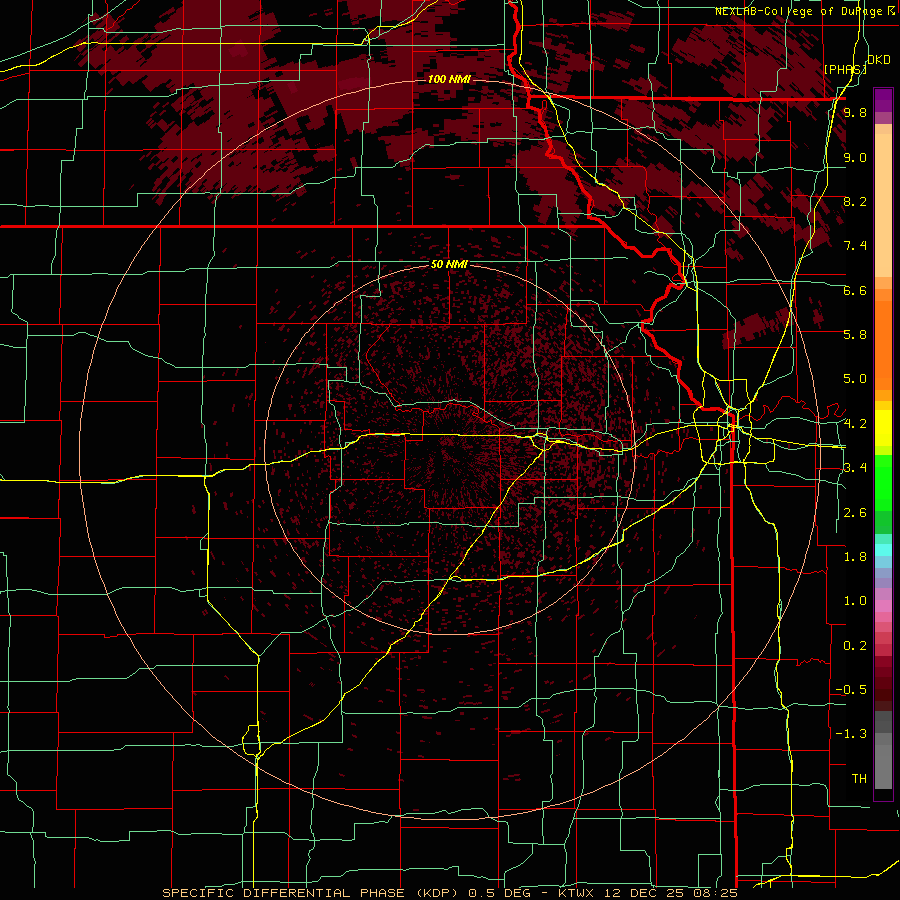Pick the 5.8 scale value
Viewport: 900px width, 900px height.
(855, 335)
